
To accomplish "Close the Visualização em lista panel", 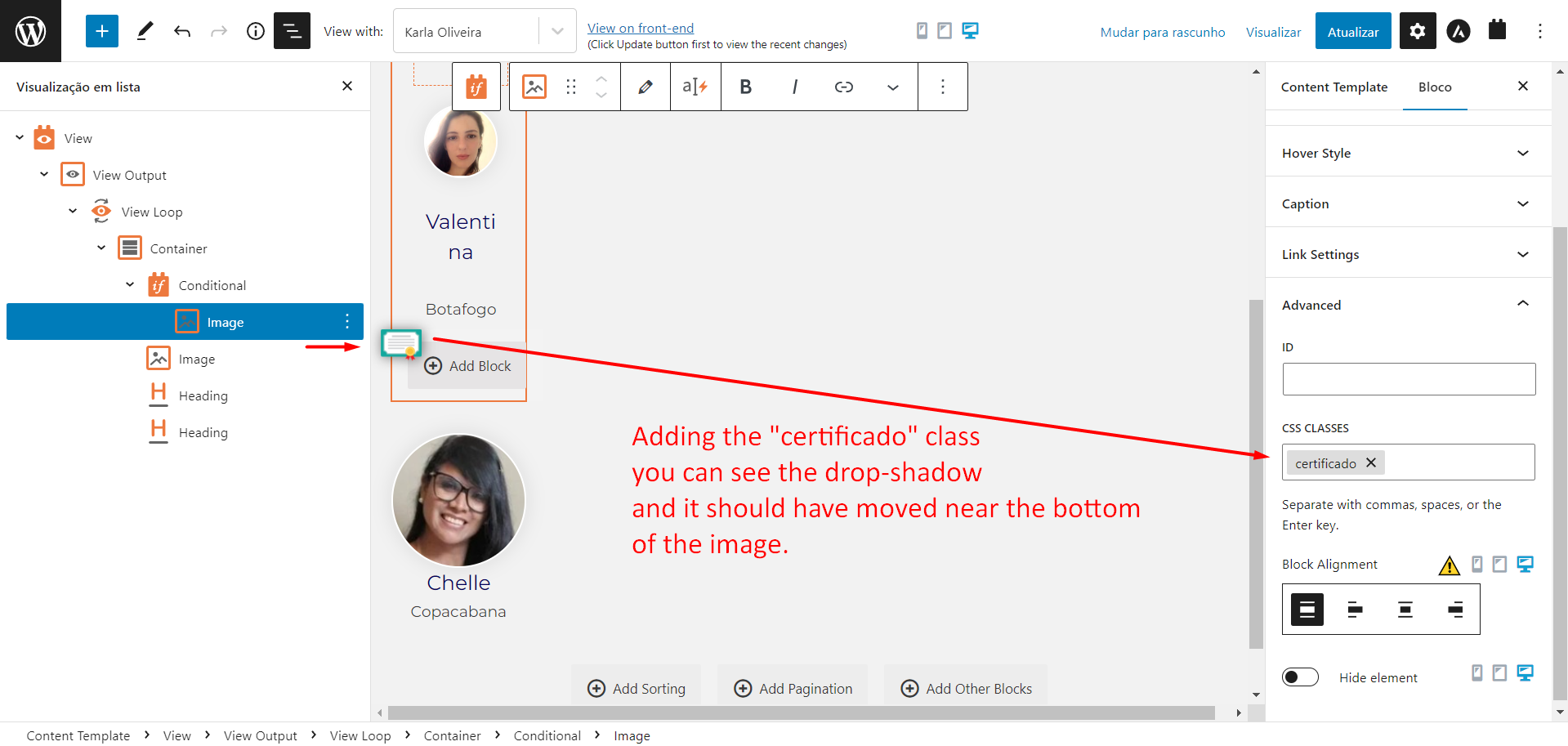I will tap(347, 86).
